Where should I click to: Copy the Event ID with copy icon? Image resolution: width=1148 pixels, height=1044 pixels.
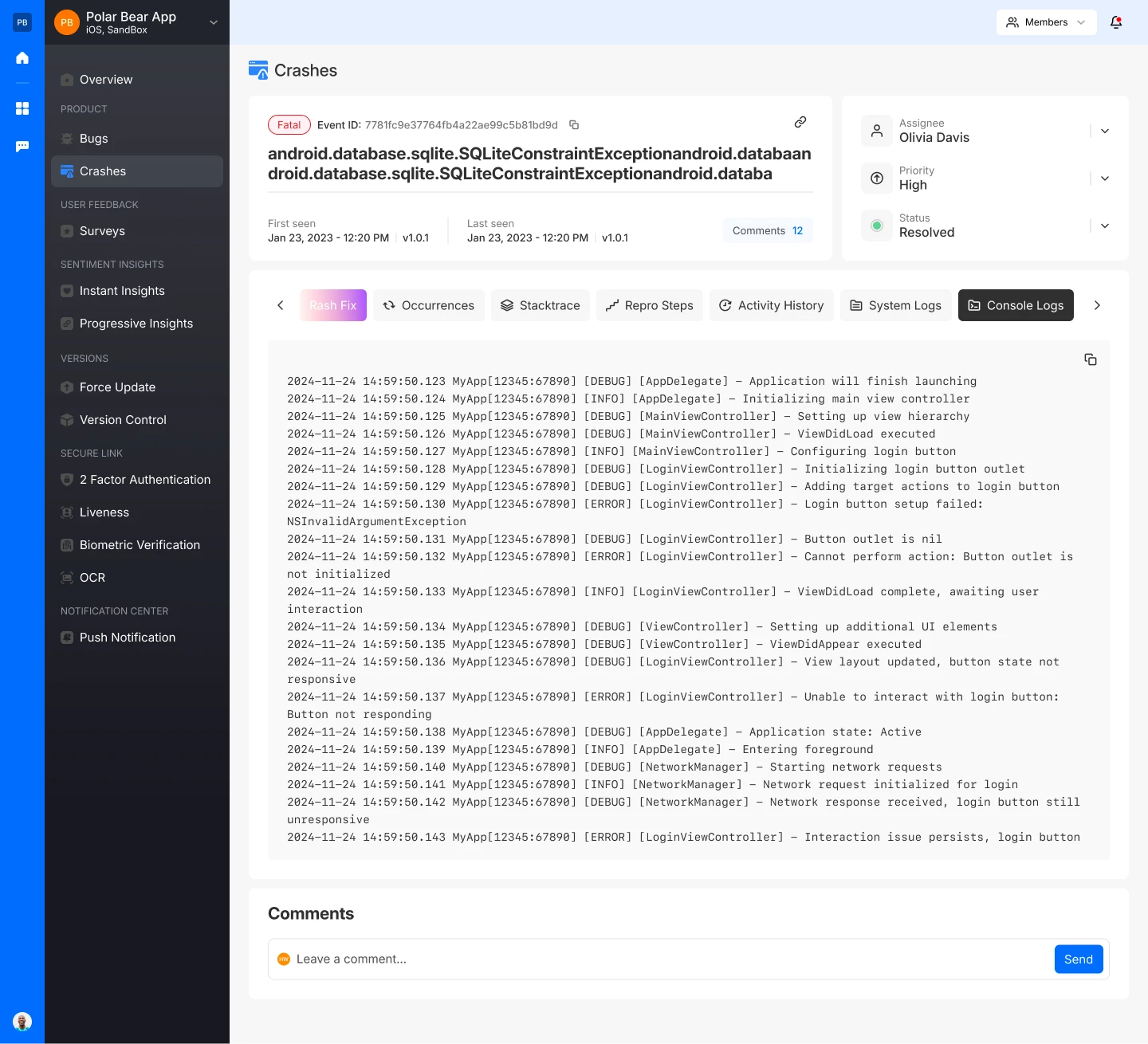(x=574, y=125)
